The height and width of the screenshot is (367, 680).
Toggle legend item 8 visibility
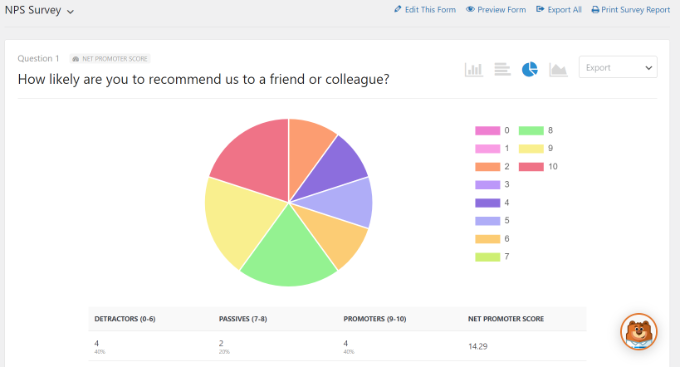[x=536, y=131]
